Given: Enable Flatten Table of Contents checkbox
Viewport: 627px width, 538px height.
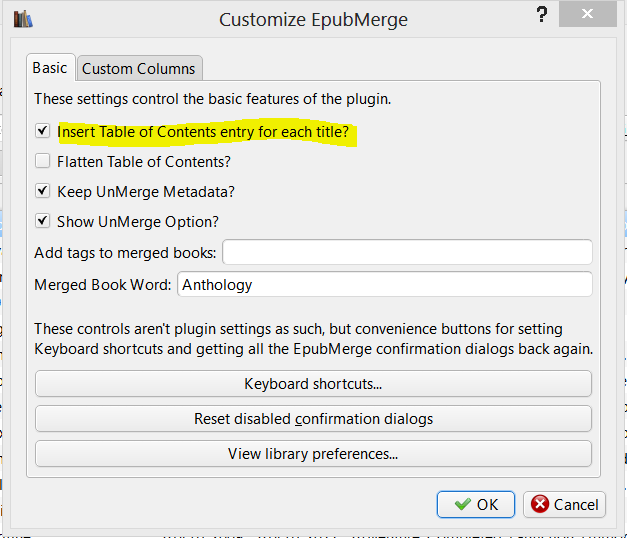Looking at the screenshot, I should pyautogui.click(x=42, y=161).
